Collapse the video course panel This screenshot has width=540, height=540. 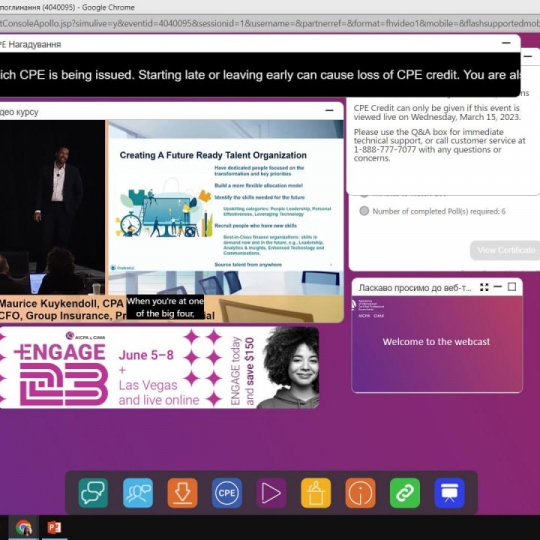[330, 111]
